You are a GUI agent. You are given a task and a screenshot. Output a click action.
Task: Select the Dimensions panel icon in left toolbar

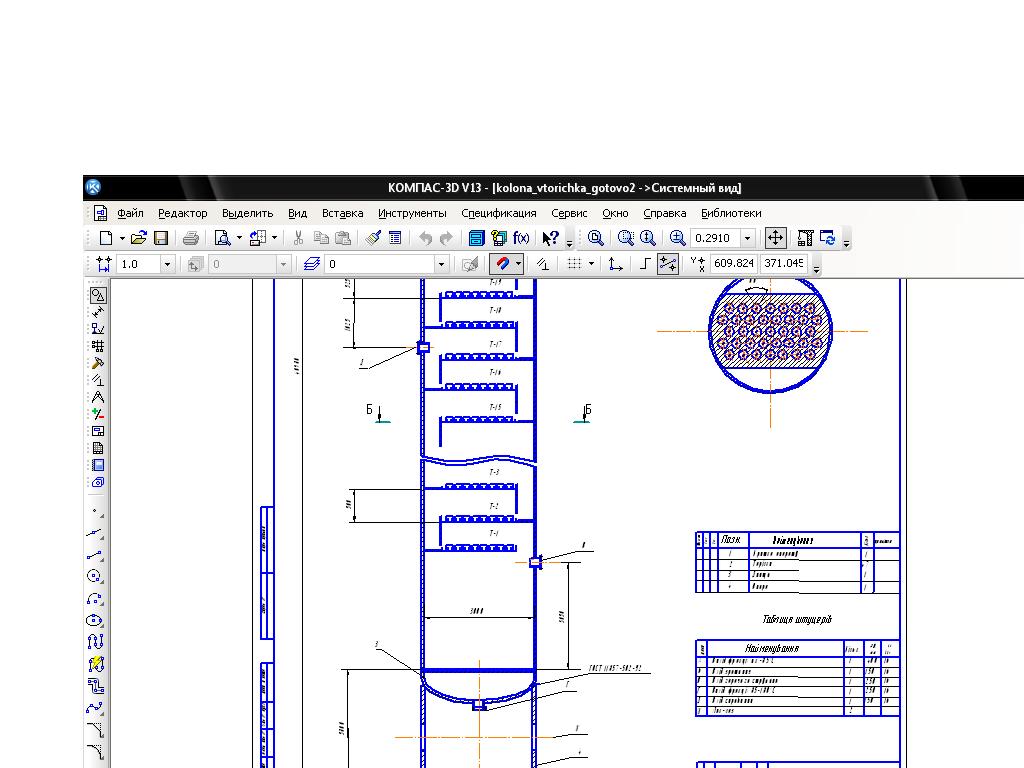[x=98, y=312]
